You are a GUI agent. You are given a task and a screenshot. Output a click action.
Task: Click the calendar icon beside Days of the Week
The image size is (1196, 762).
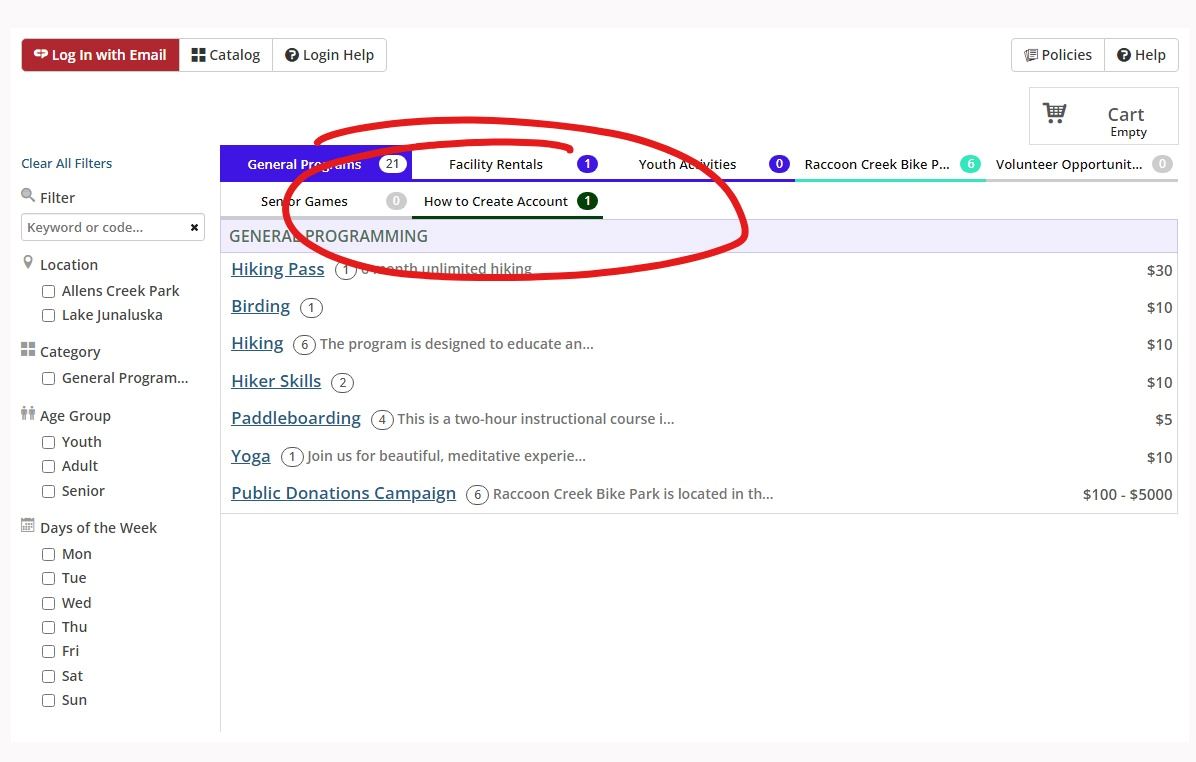[x=30, y=526]
